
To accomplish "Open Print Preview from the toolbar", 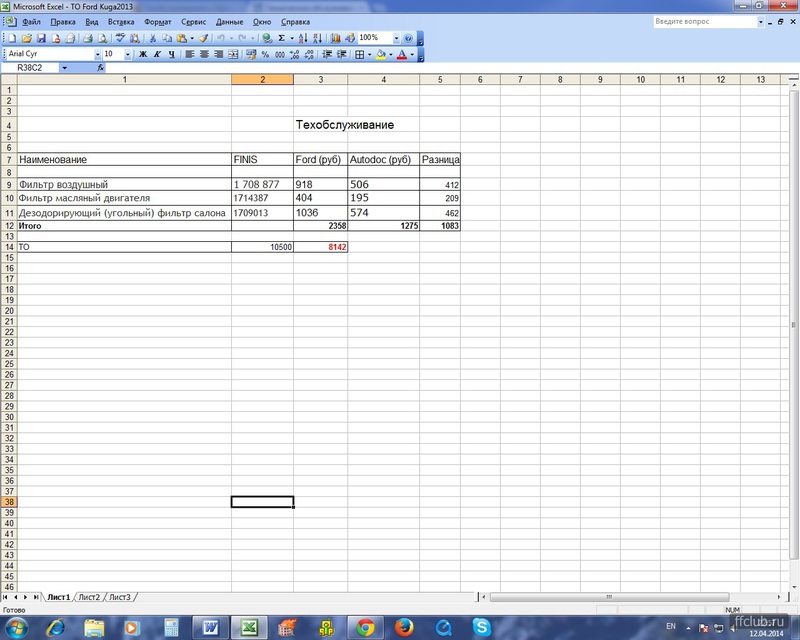I will (x=103, y=38).
